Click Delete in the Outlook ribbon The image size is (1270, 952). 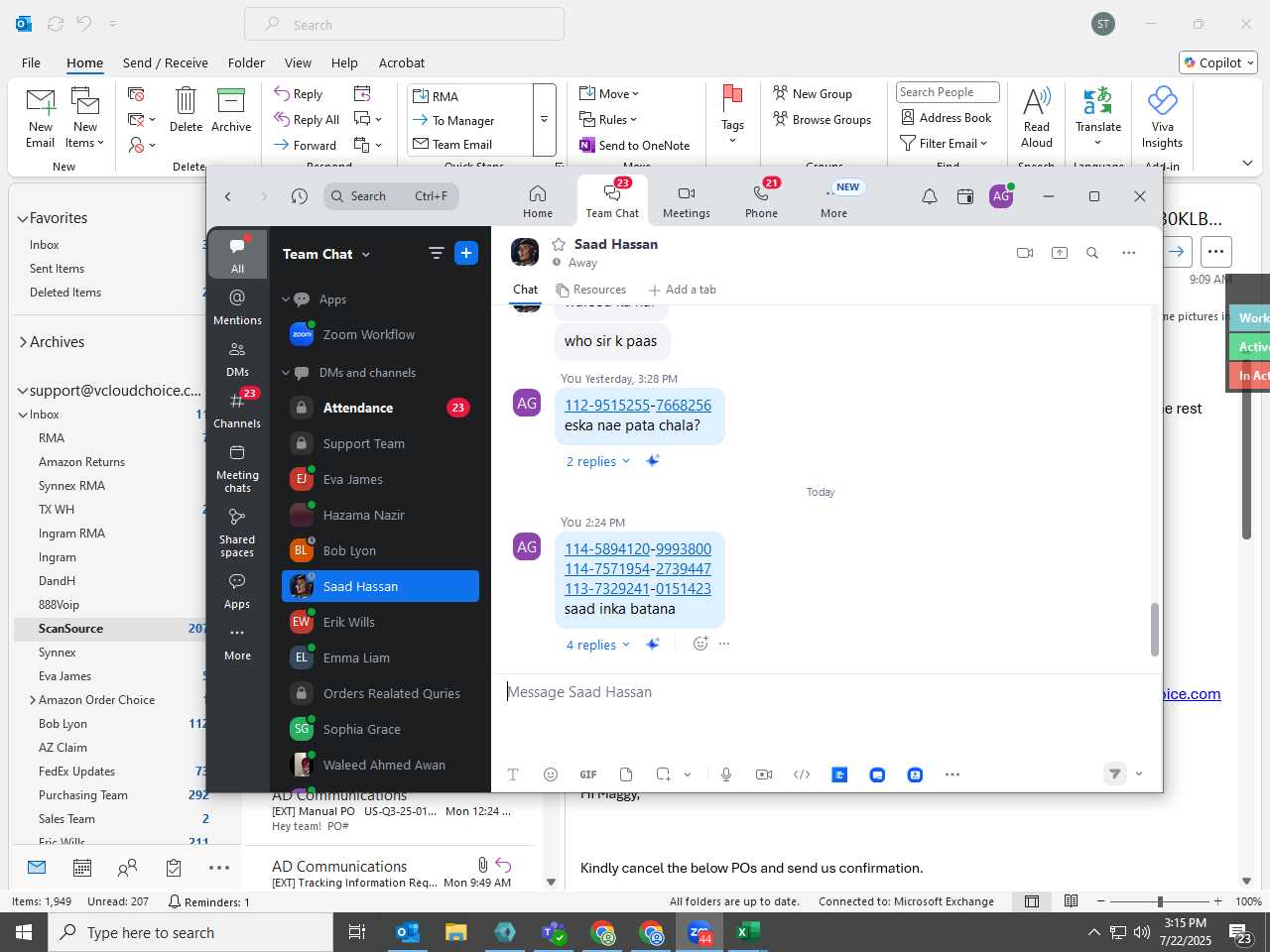point(186,110)
